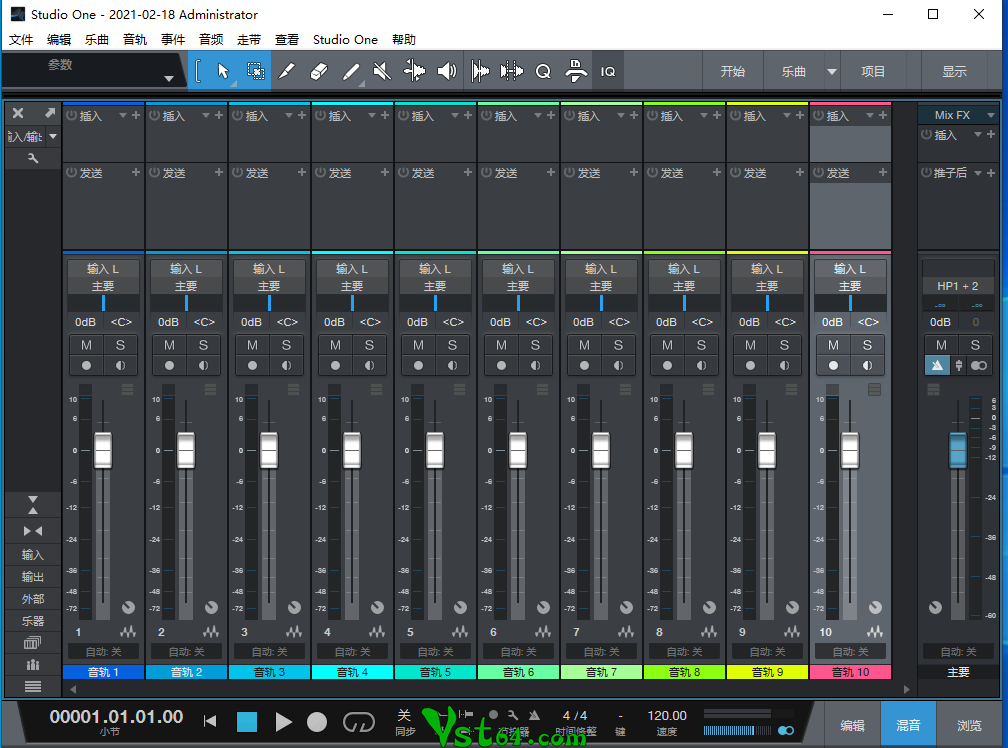
Task: Open the 浏览 browse panel
Action: click(x=969, y=725)
